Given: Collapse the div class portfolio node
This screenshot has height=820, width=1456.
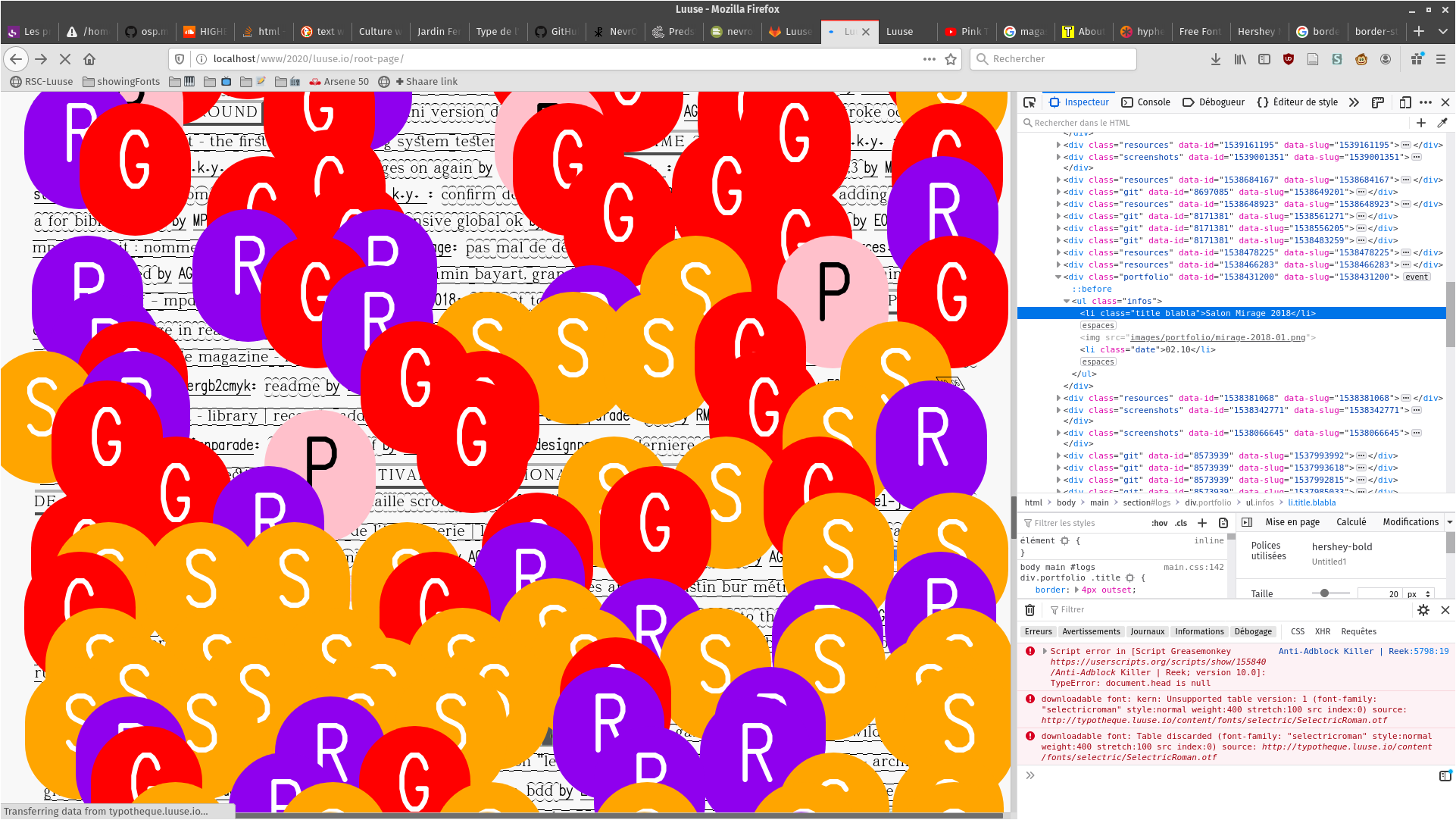Looking at the screenshot, I should (x=1058, y=277).
